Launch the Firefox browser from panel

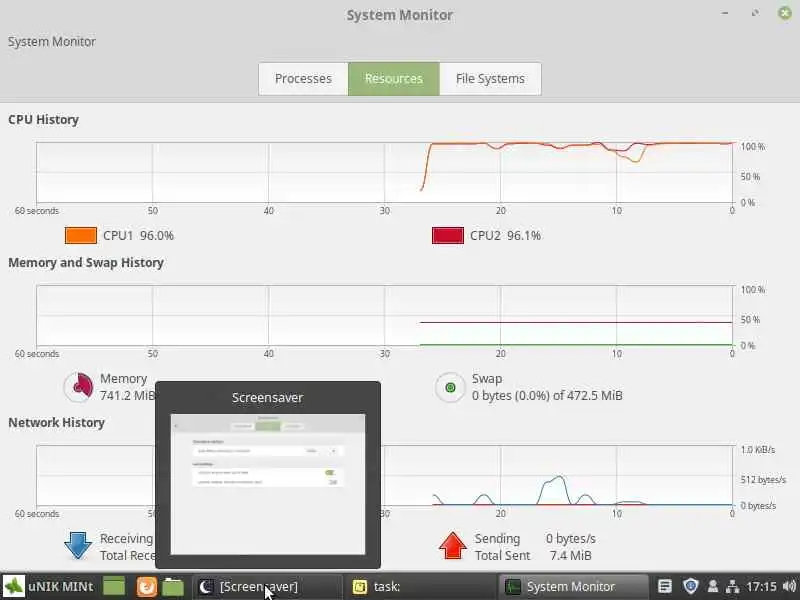146,587
